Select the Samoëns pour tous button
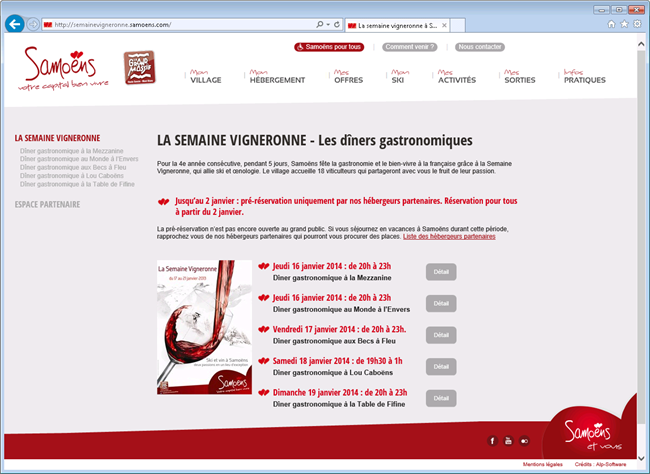The image size is (650, 474). point(329,47)
